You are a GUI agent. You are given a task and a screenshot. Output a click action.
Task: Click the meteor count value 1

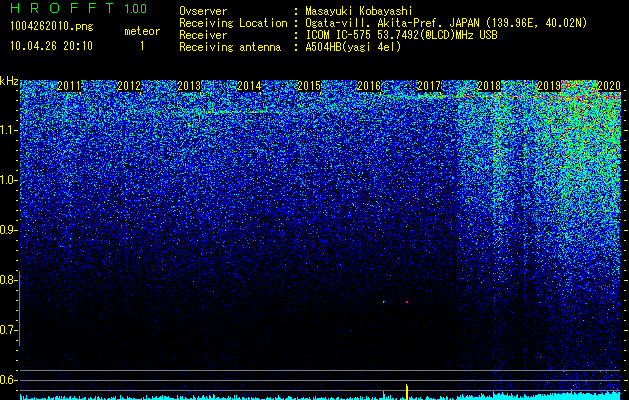(x=142, y=46)
